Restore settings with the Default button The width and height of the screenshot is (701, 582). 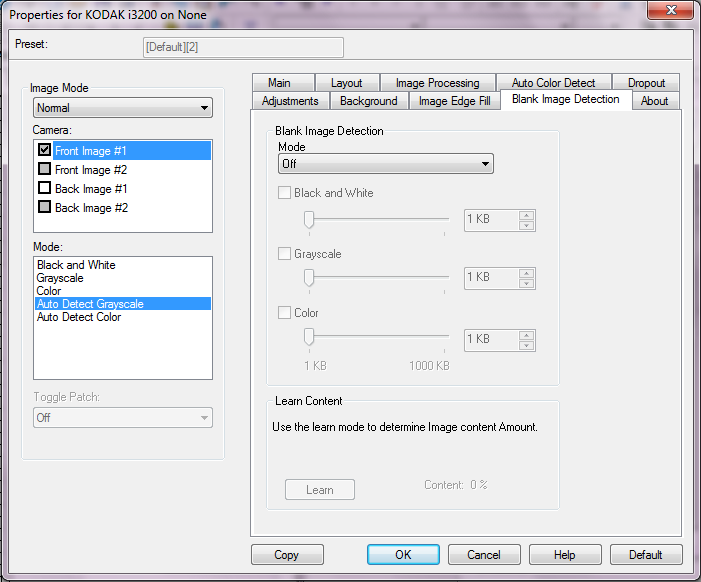[646, 554]
